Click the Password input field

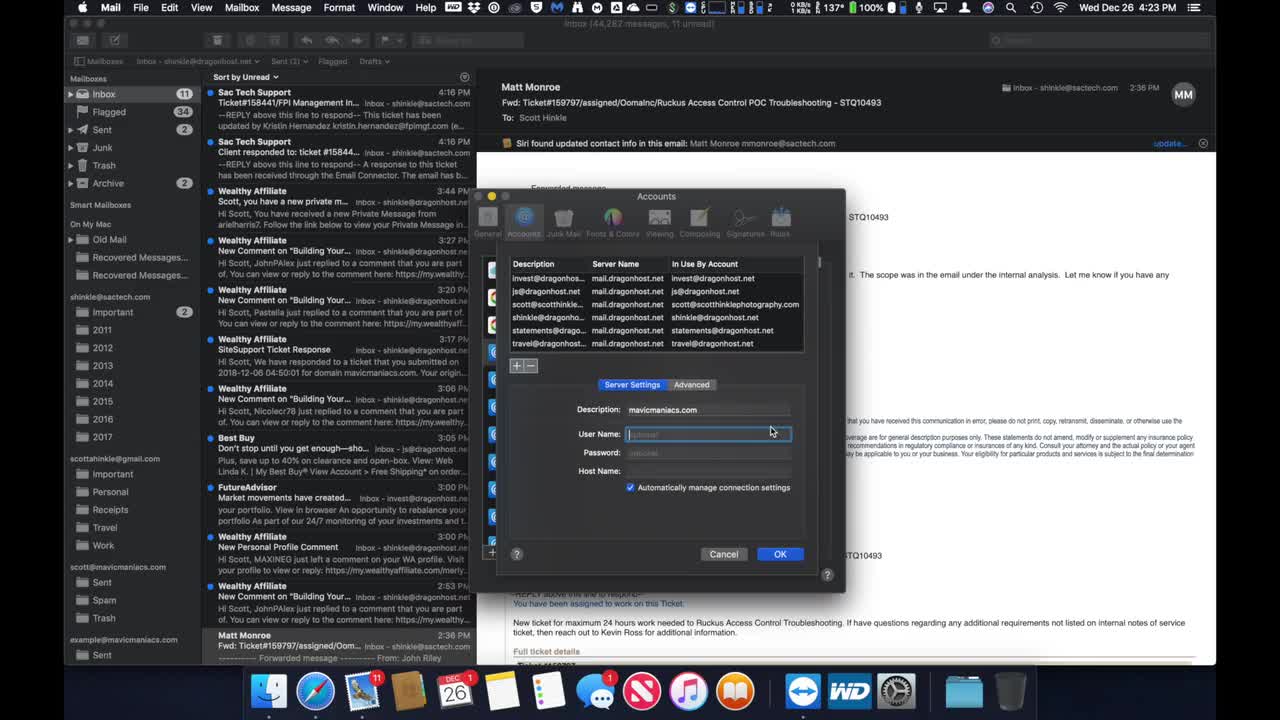(x=708, y=453)
